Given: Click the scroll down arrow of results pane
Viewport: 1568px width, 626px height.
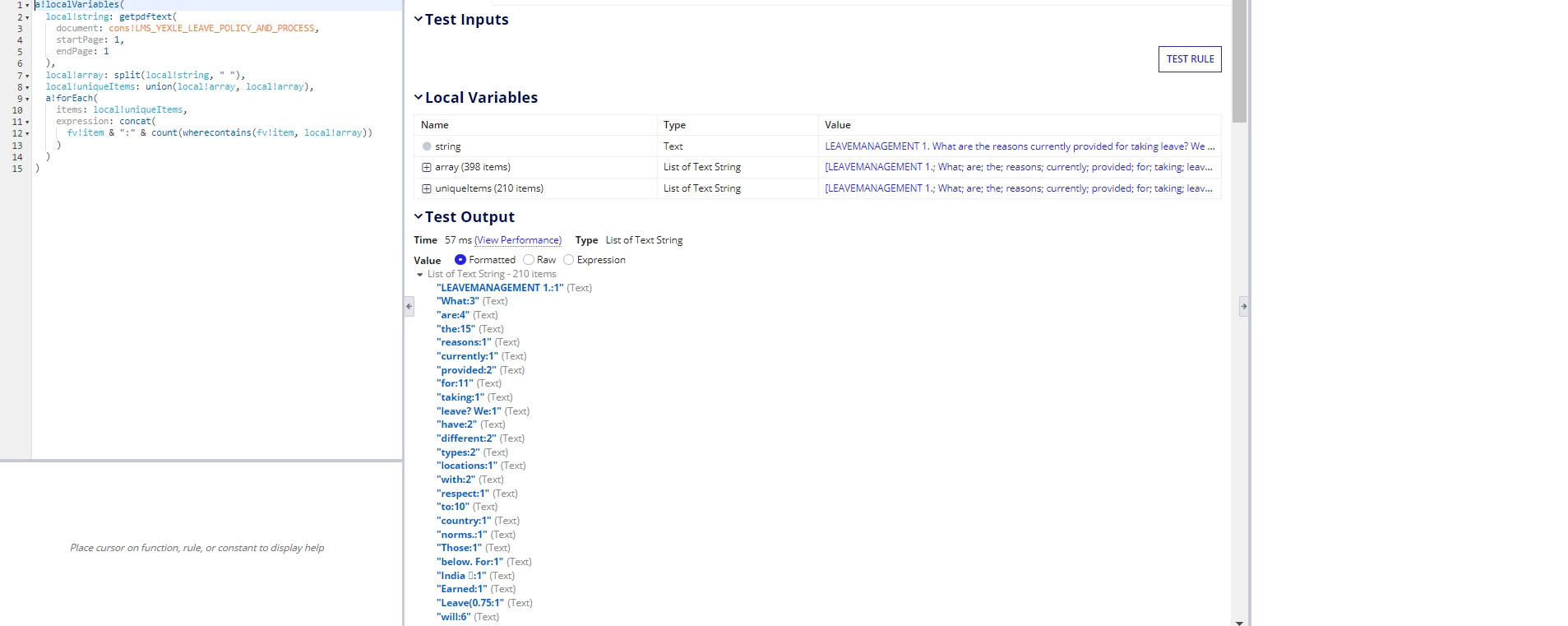Looking at the screenshot, I should 1239,622.
